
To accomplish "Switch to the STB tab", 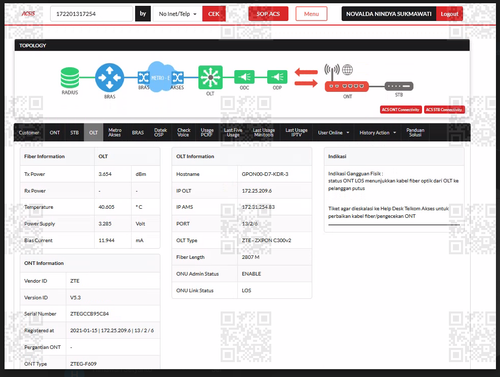I will pyautogui.click(x=74, y=133).
